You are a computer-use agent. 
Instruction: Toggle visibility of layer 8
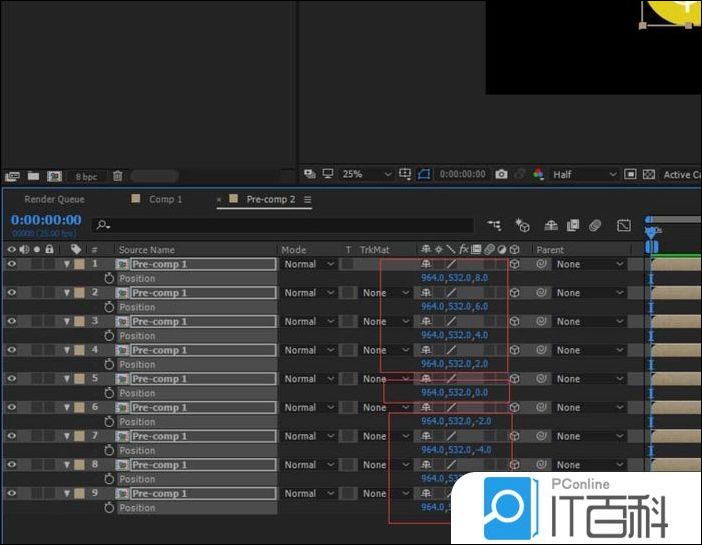12,464
